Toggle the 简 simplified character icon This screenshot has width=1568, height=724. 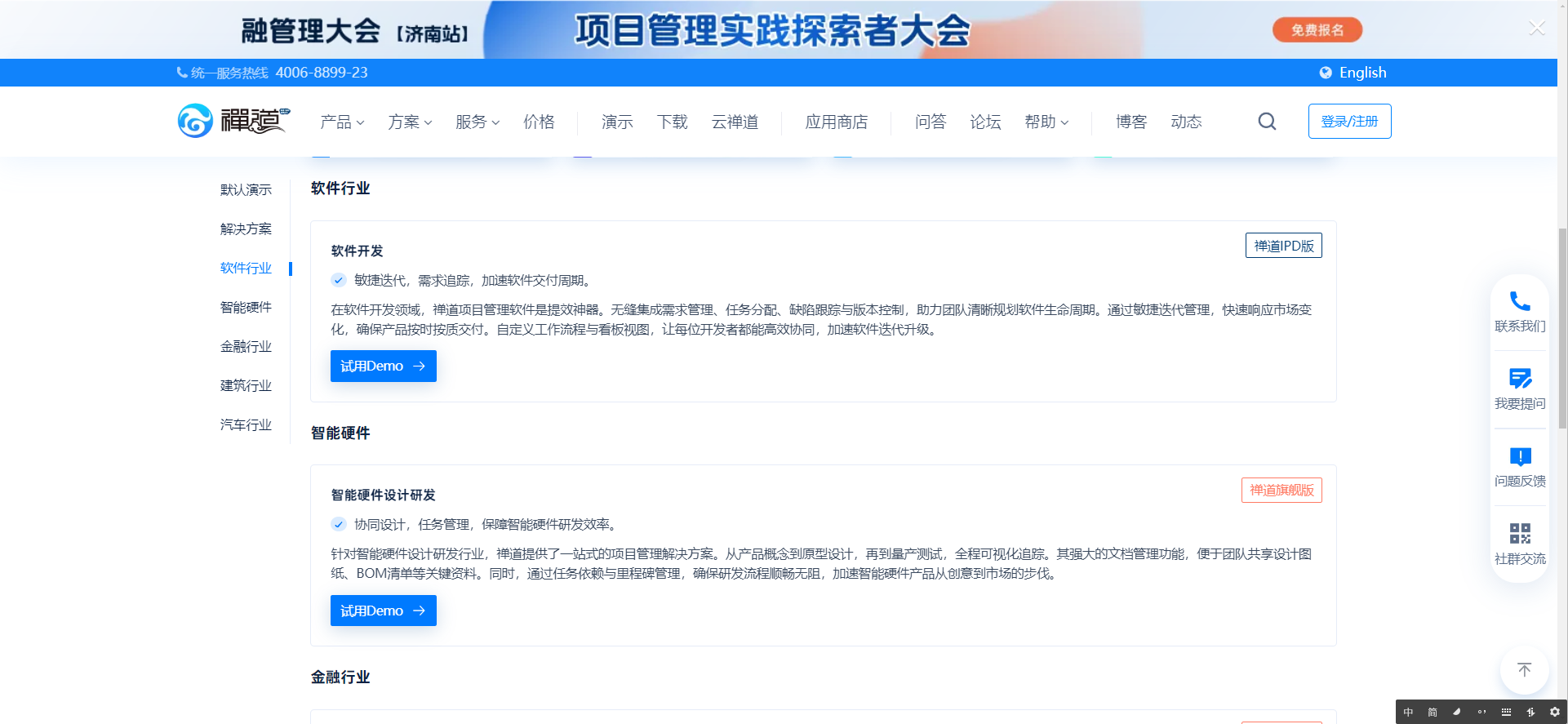(x=1433, y=712)
